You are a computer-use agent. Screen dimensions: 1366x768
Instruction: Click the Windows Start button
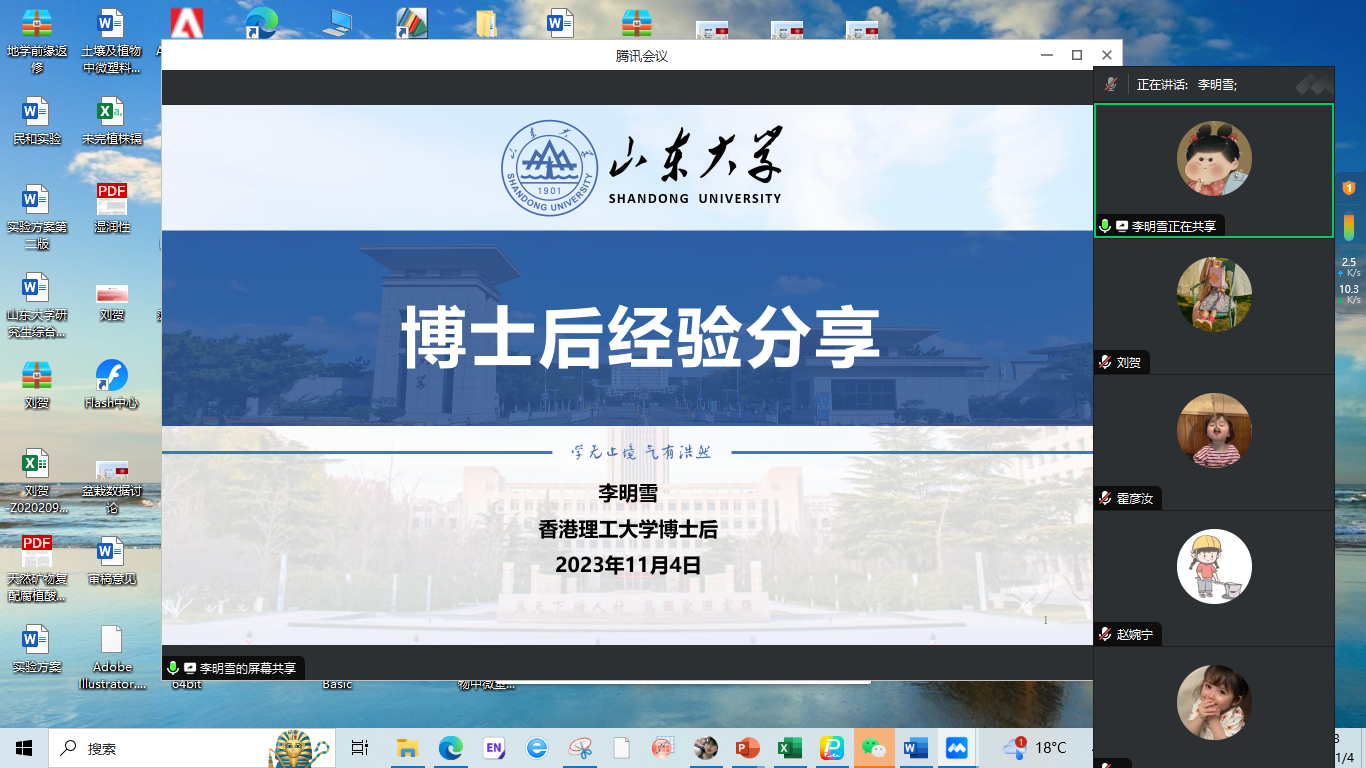[24, 748]
